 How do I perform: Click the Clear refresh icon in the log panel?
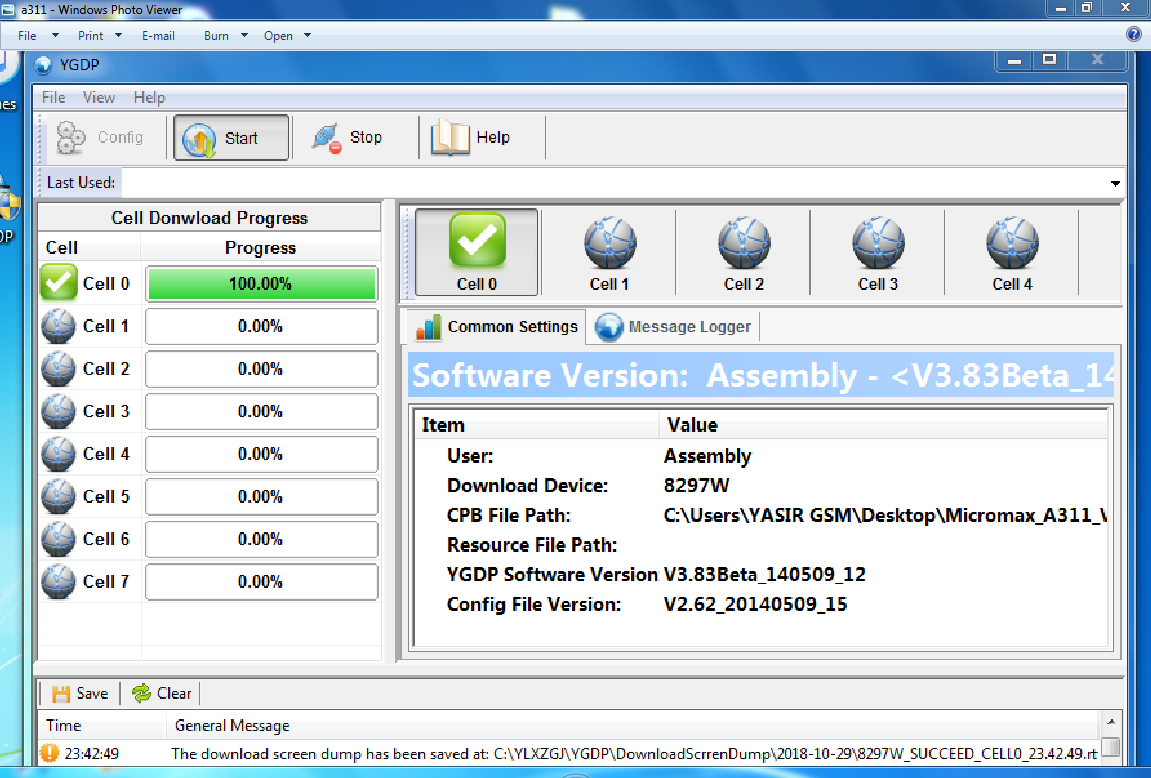click(141, 693)
